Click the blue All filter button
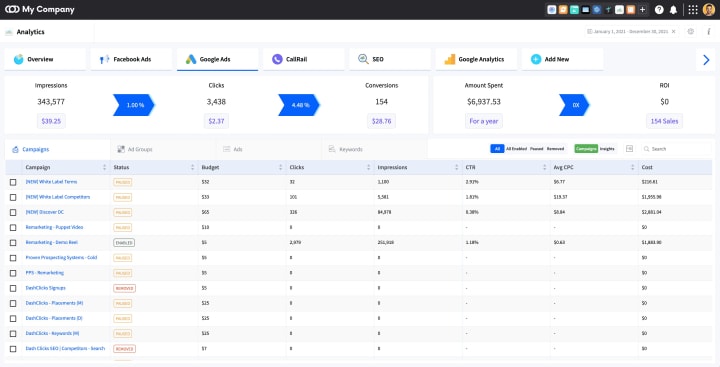 pos(497,149)
